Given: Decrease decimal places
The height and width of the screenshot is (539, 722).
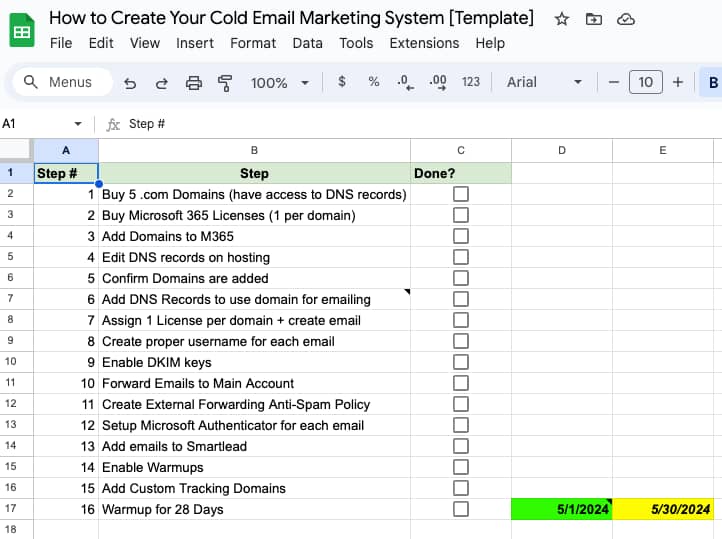Looking at the screenshot, I should (405, 82).
